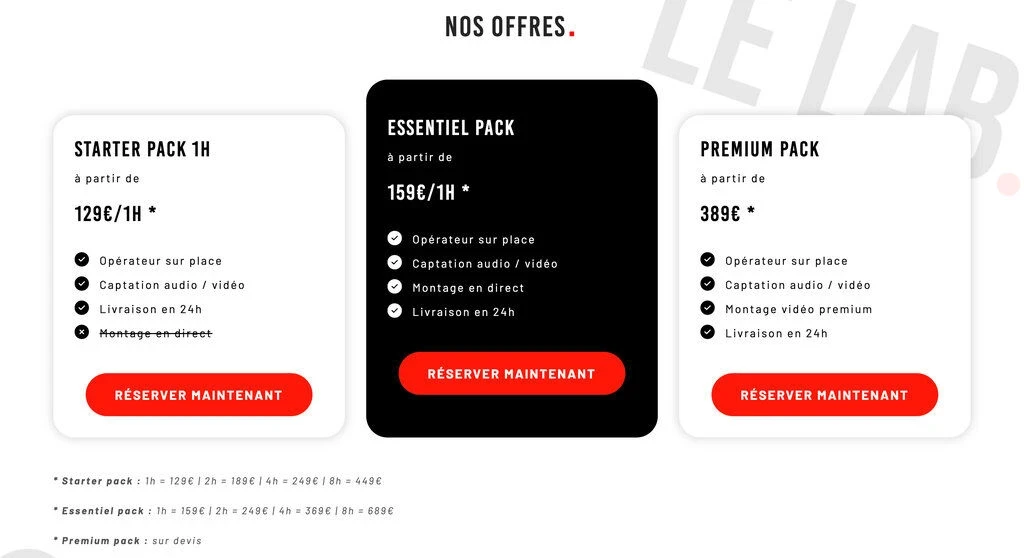The width and height of the screenshot is (1024, 558).
Task: Click Starter Pack's 'Opérateur sur place' checkmark icon
Action: pyautogui.click(x=82, y=260)
